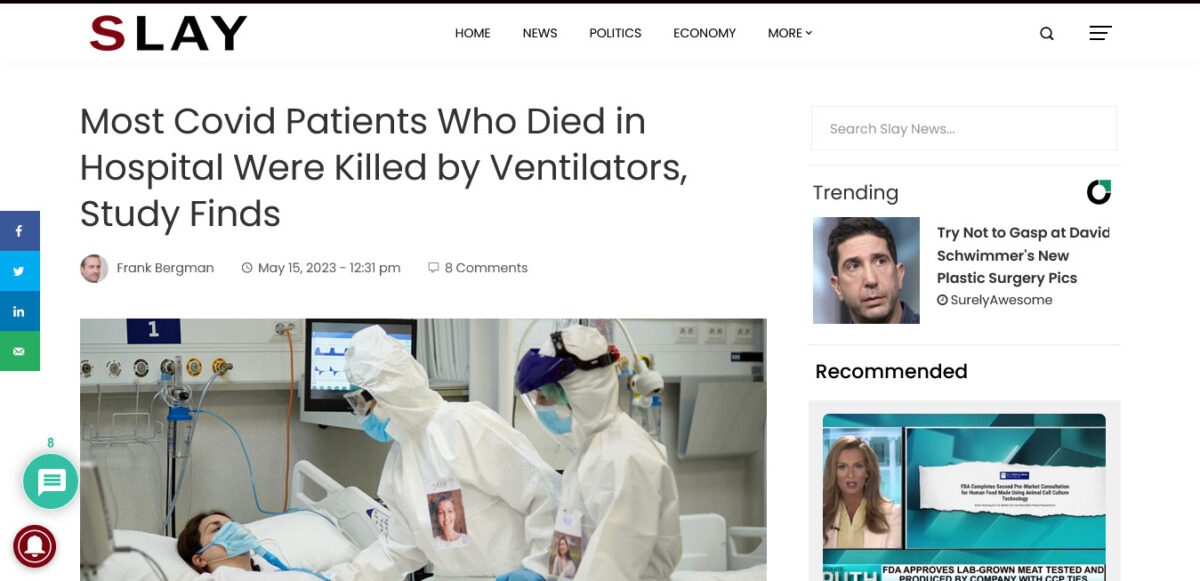Jump to the 8 Comments link
1200x581 pixels.
[485, 268]
